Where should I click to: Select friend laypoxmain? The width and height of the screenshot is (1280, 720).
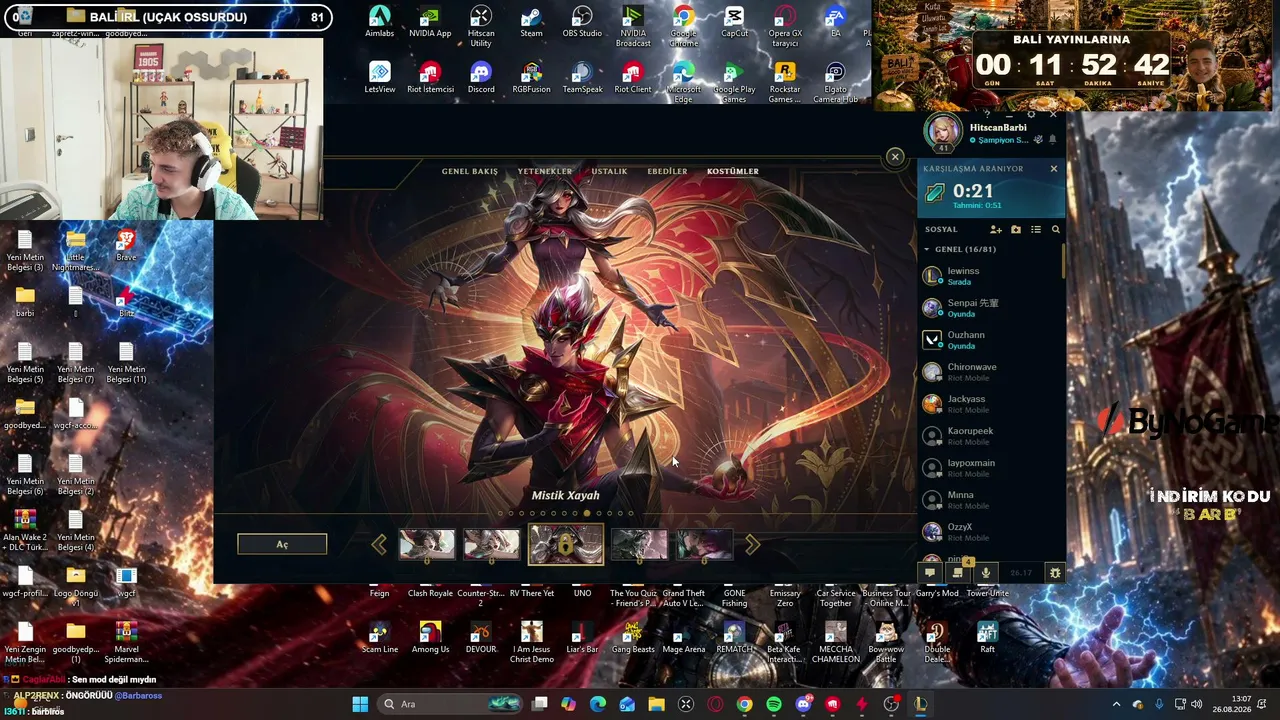point(990,468)
